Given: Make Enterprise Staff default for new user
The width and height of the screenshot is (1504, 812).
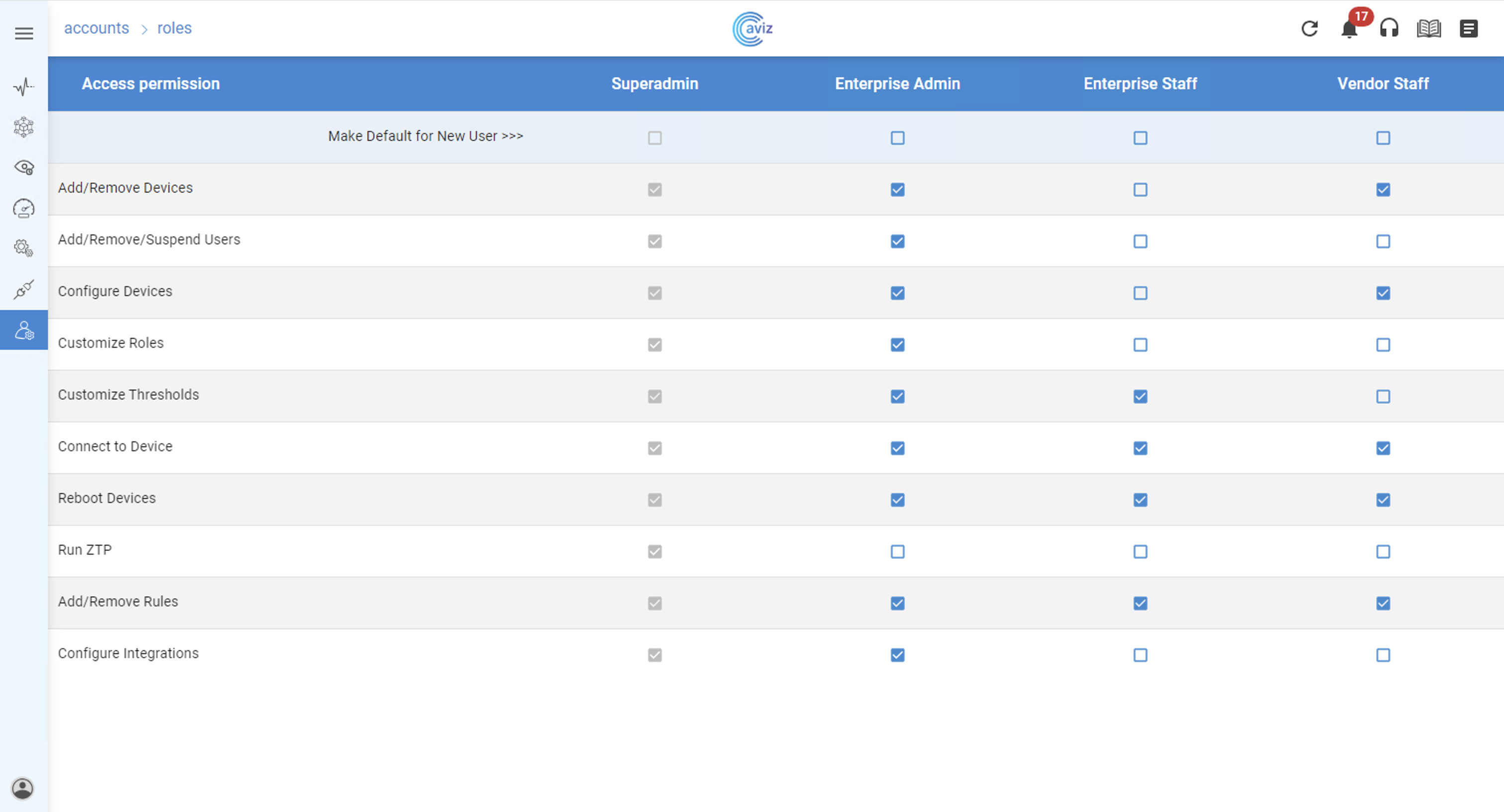Looking at the screenshot, I should coord(1140,138).
